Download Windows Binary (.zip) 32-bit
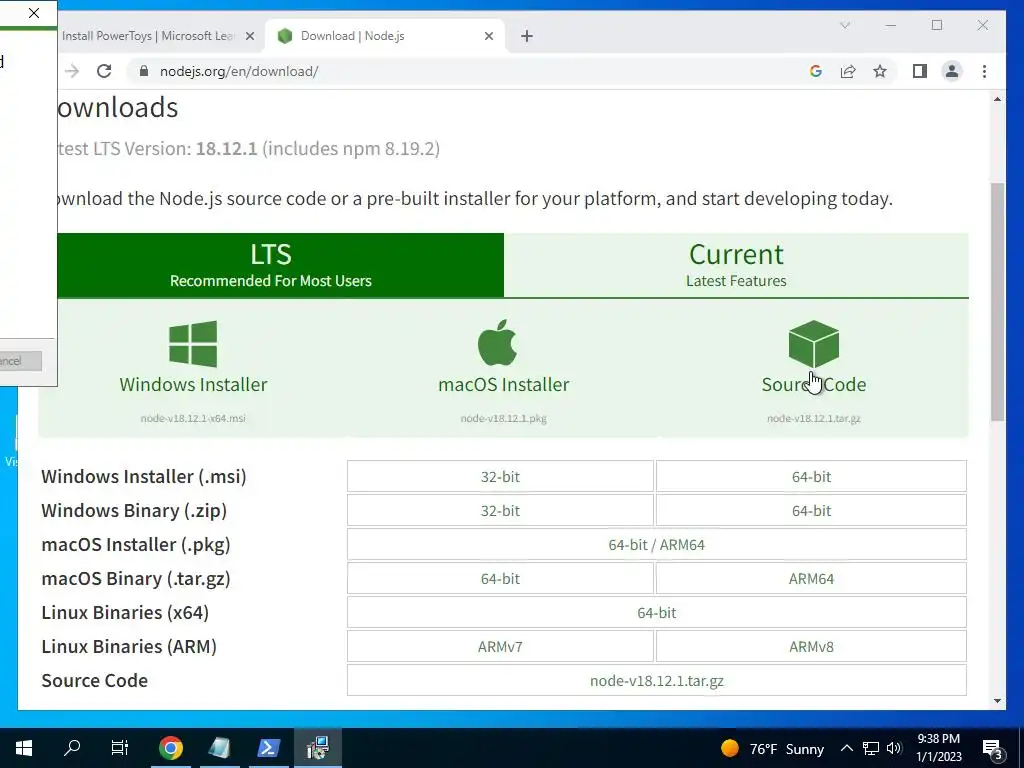The width and height of the screenshot is (1024, 768). pyautogui.click(x=500, y=510)
